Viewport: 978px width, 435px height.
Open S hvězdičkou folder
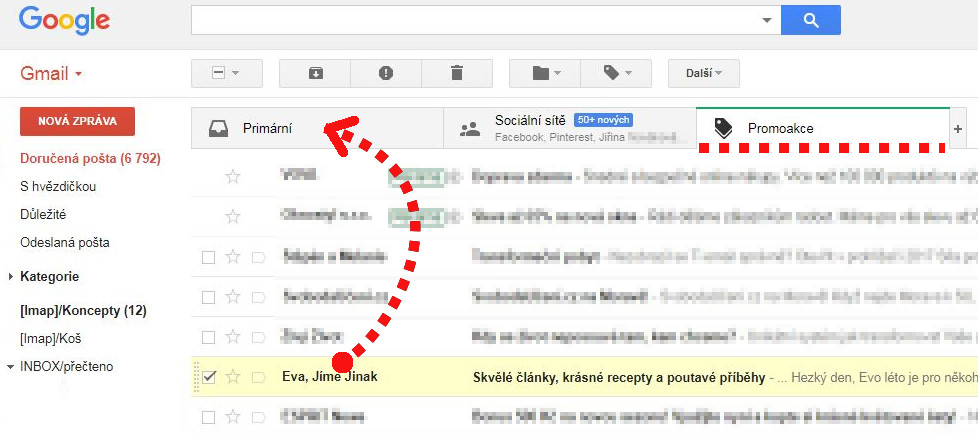[58, 187]
